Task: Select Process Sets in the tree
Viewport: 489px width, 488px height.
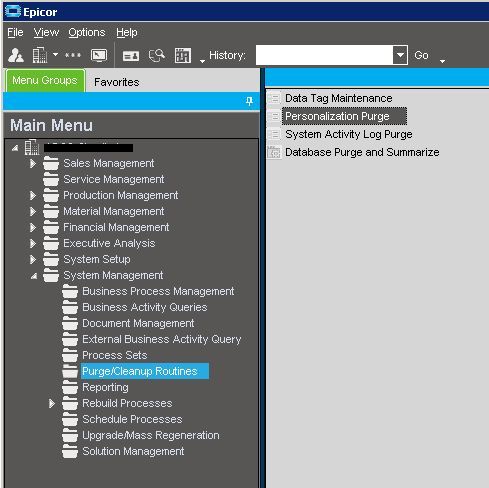Action: 115,355
